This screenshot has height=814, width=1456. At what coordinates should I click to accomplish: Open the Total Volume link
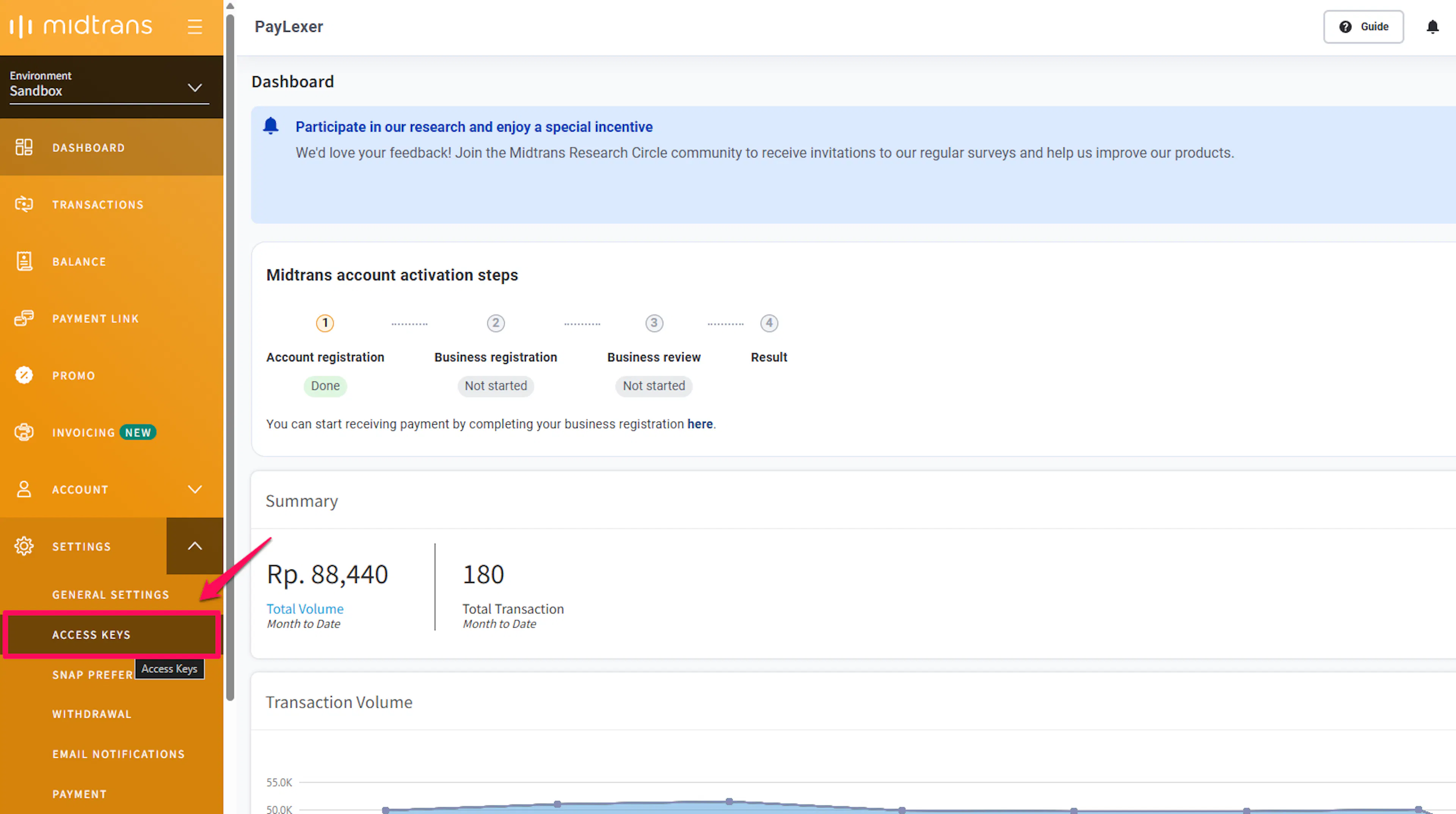click(x=305, y=609)
